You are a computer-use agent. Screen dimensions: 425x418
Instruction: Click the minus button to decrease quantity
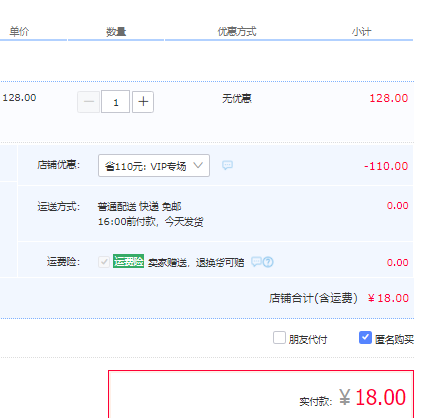(x=88, y=102)
